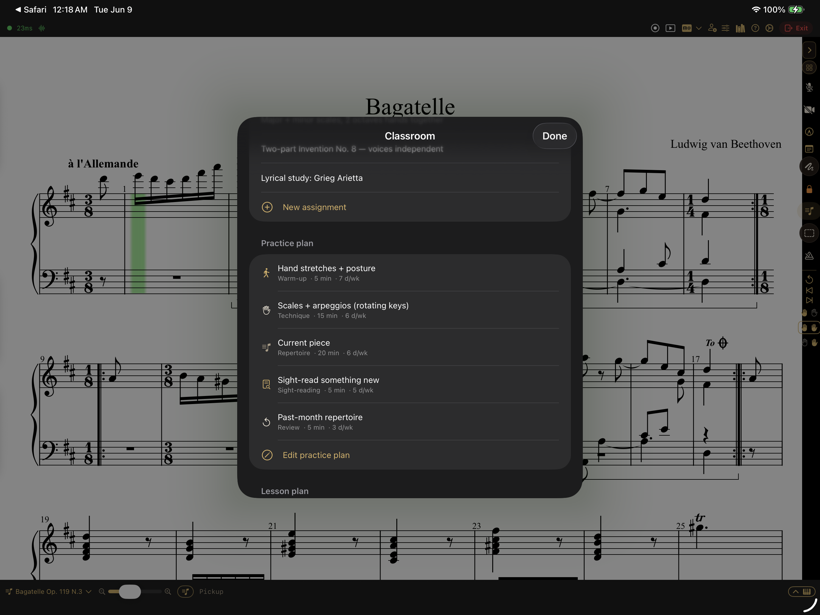Open the Classroom student profile icon

[712, 28]
